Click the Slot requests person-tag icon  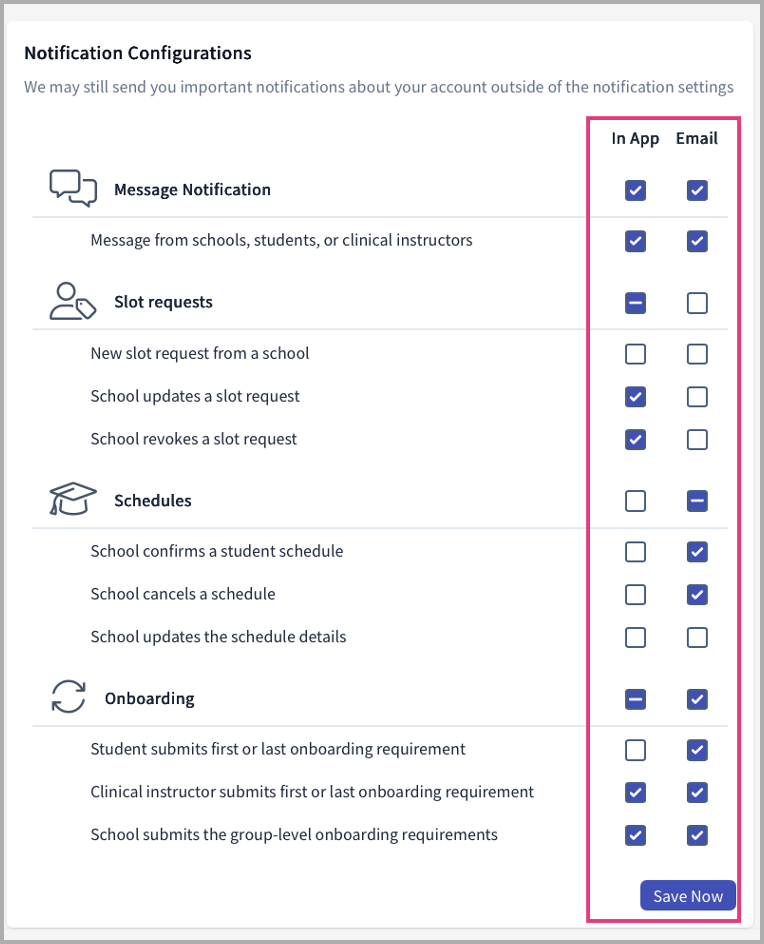click(72, 301)
